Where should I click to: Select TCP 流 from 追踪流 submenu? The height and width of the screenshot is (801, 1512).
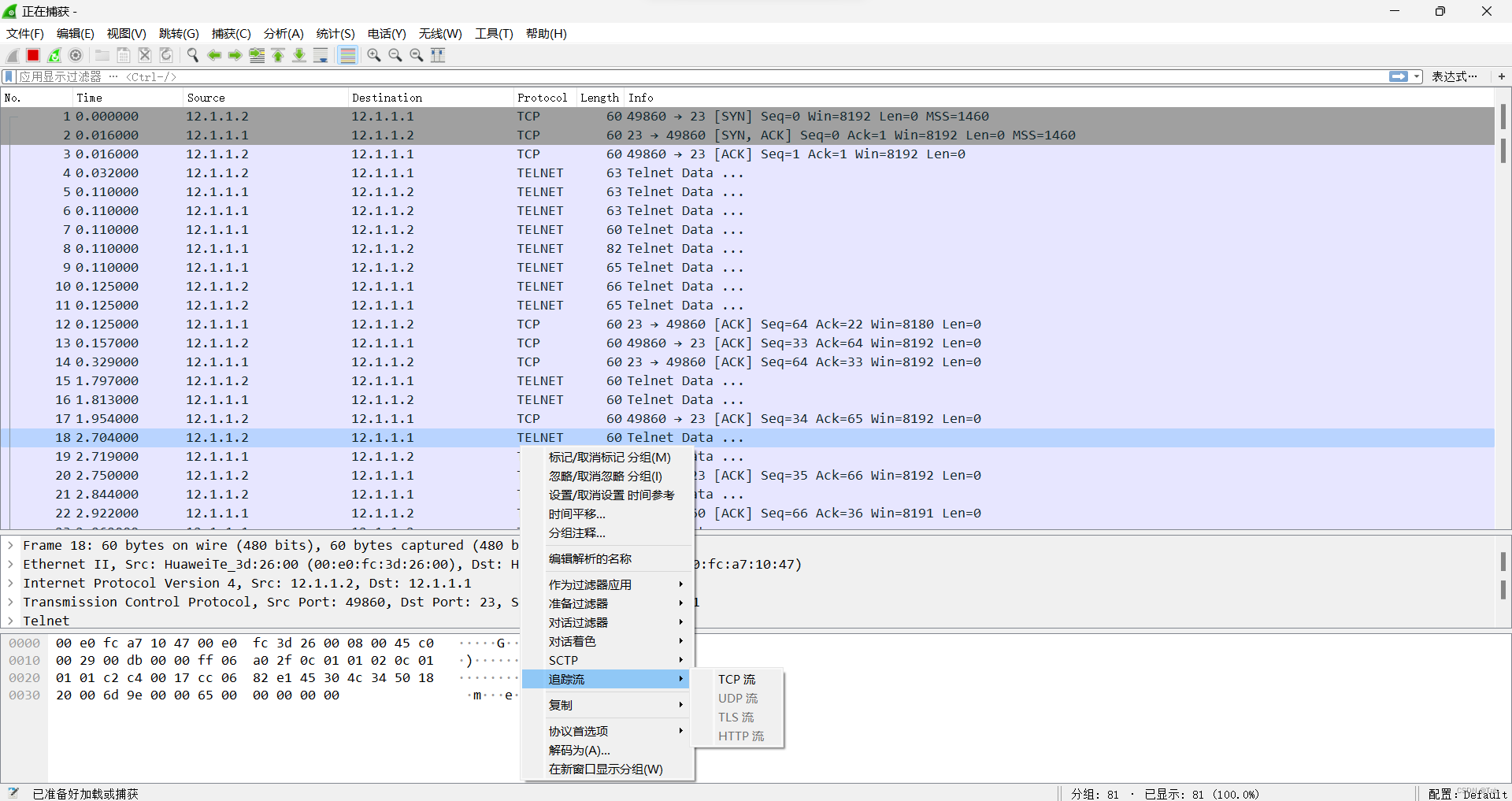pos(736,678)
